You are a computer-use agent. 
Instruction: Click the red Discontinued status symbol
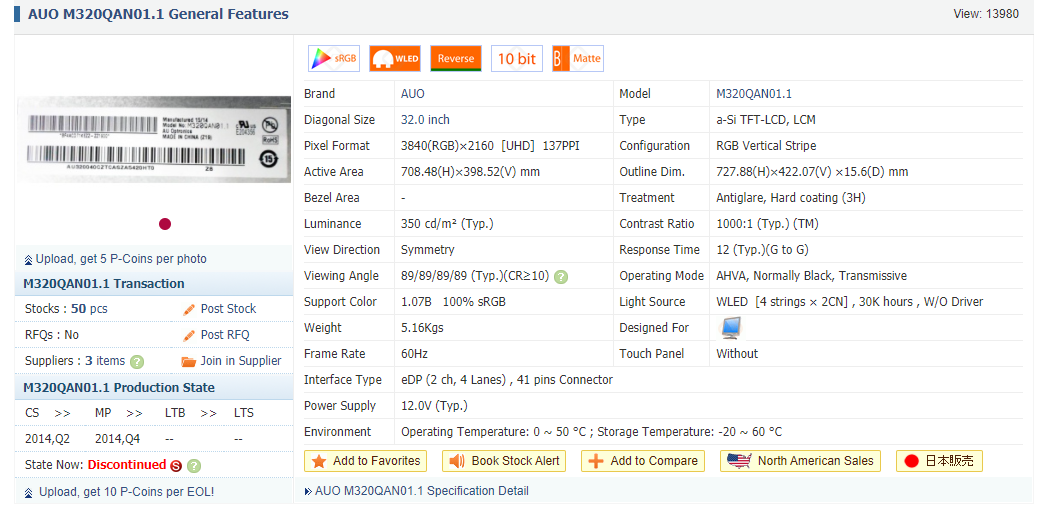click(x=176, y=466)
